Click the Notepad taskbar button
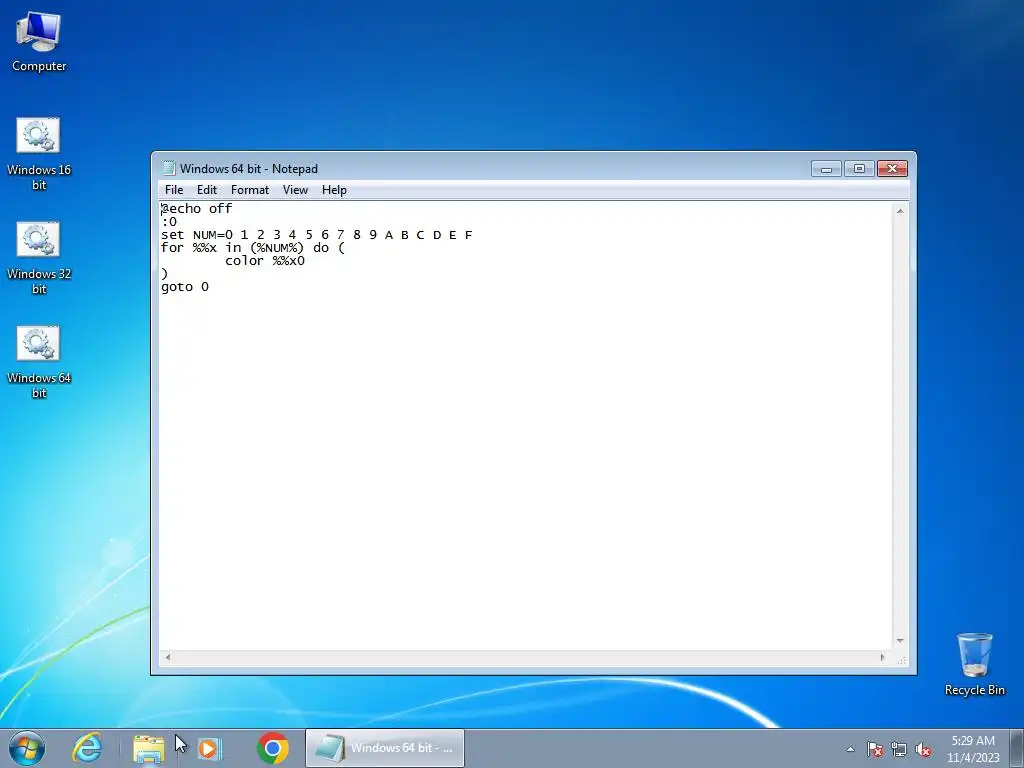 [x=385, y=748]
